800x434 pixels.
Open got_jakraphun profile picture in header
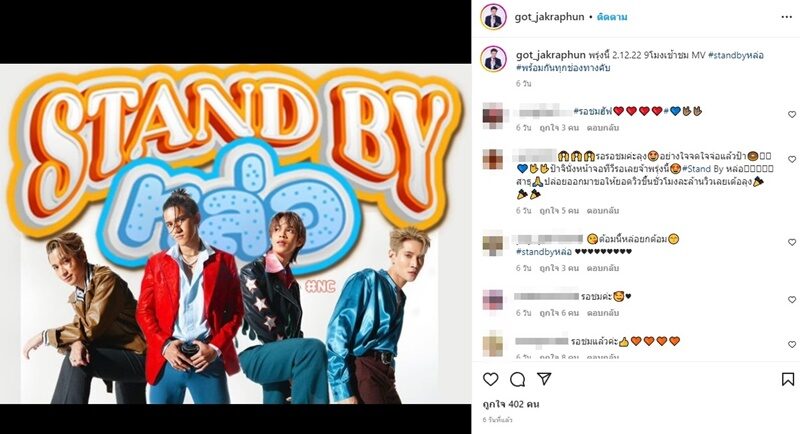pos(493,17)
